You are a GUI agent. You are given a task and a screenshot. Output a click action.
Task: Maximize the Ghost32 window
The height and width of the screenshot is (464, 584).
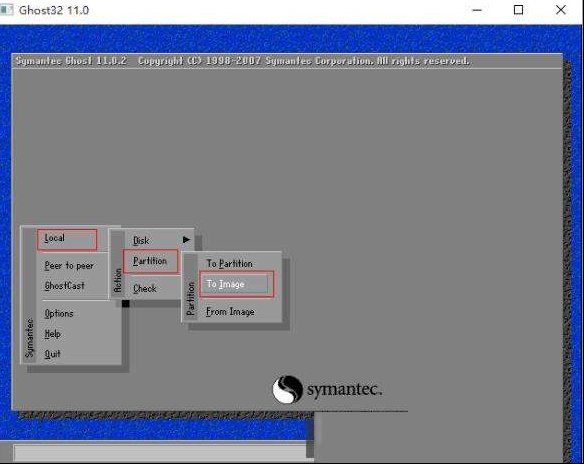coord(518,10)
